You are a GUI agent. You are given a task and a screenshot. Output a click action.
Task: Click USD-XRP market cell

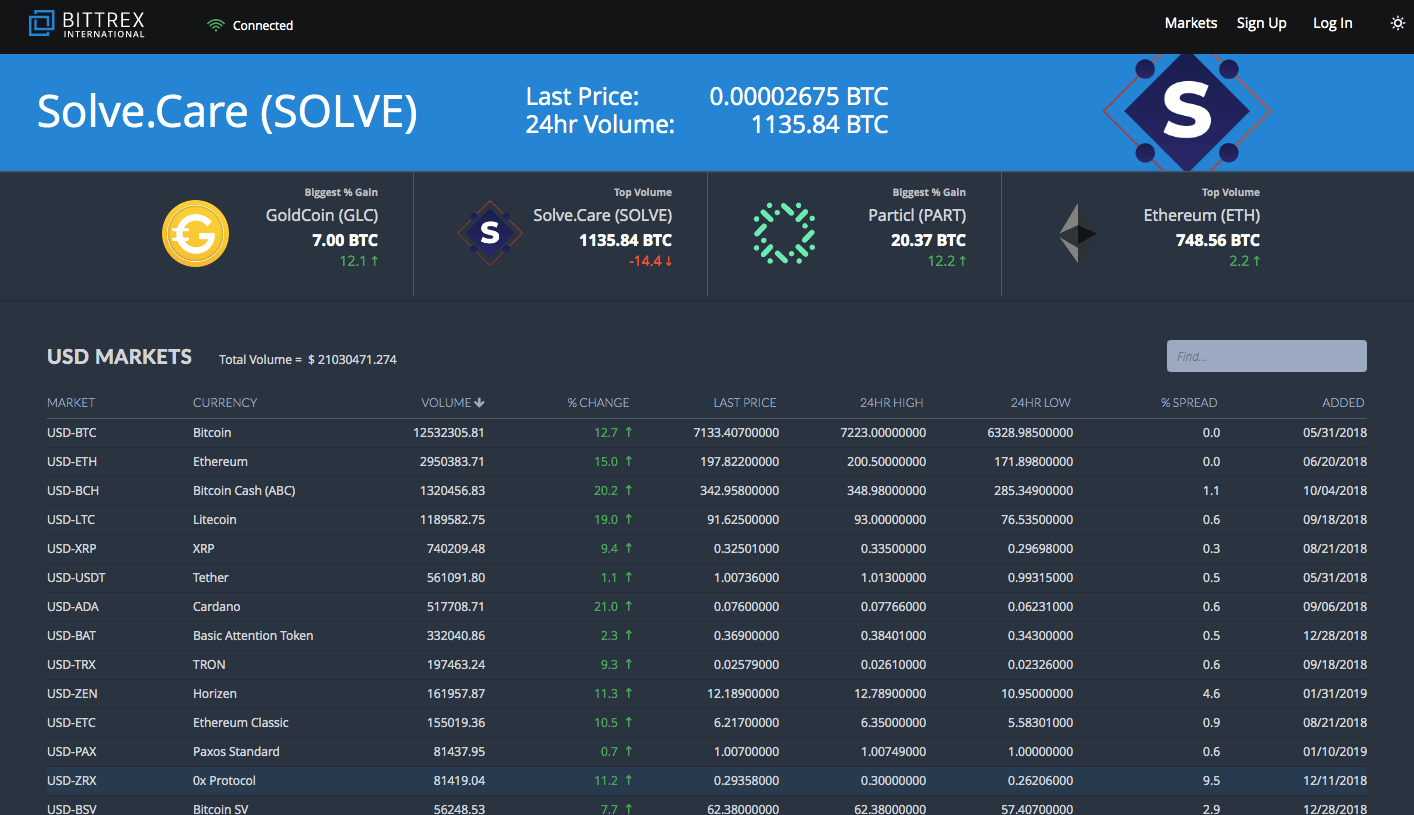pyautogui.click(x=73, y=549)
